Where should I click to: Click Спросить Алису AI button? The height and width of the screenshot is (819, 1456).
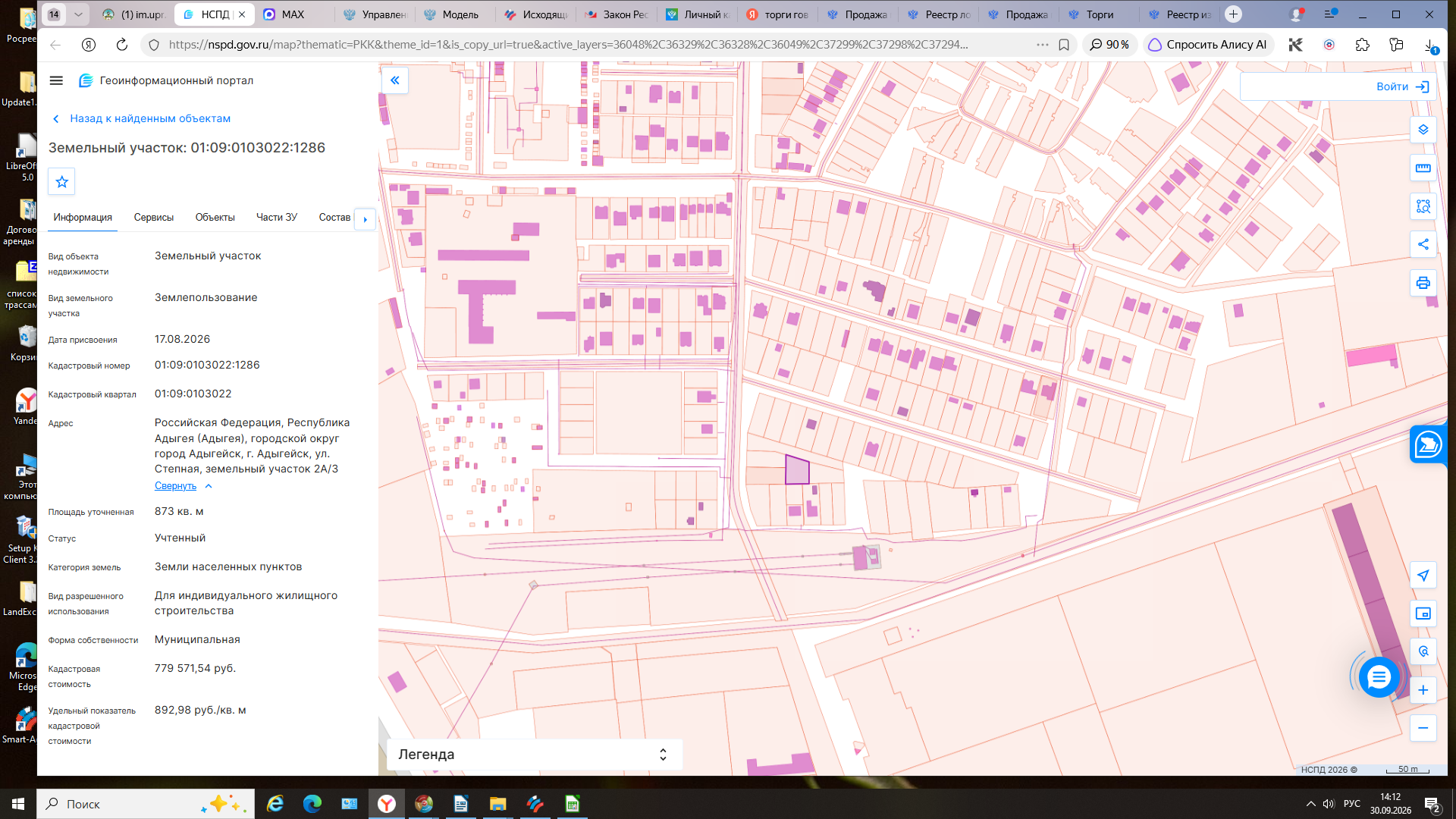coord(1208,45)
